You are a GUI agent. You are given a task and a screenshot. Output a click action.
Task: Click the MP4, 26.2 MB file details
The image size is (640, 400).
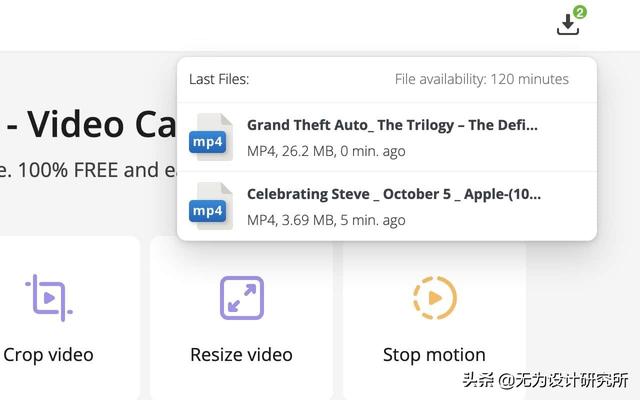tap(326, 151)
